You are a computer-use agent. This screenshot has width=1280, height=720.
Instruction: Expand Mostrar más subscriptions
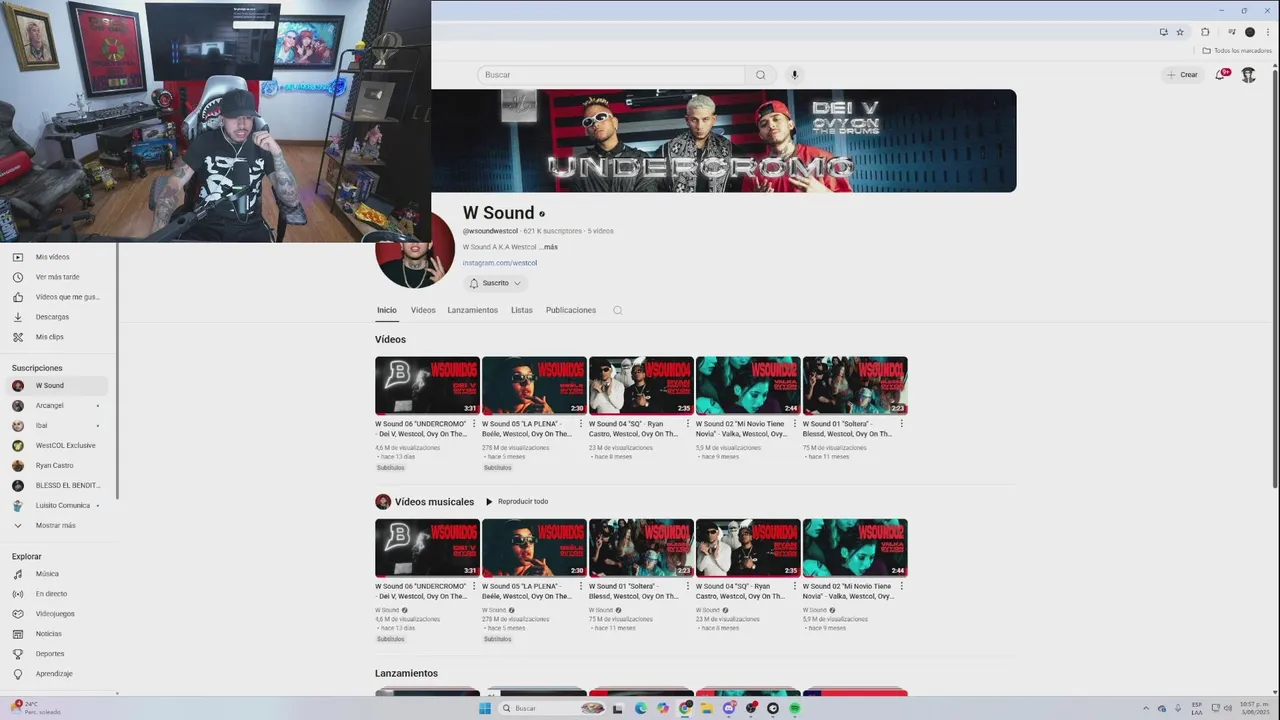tap(58, 525)
